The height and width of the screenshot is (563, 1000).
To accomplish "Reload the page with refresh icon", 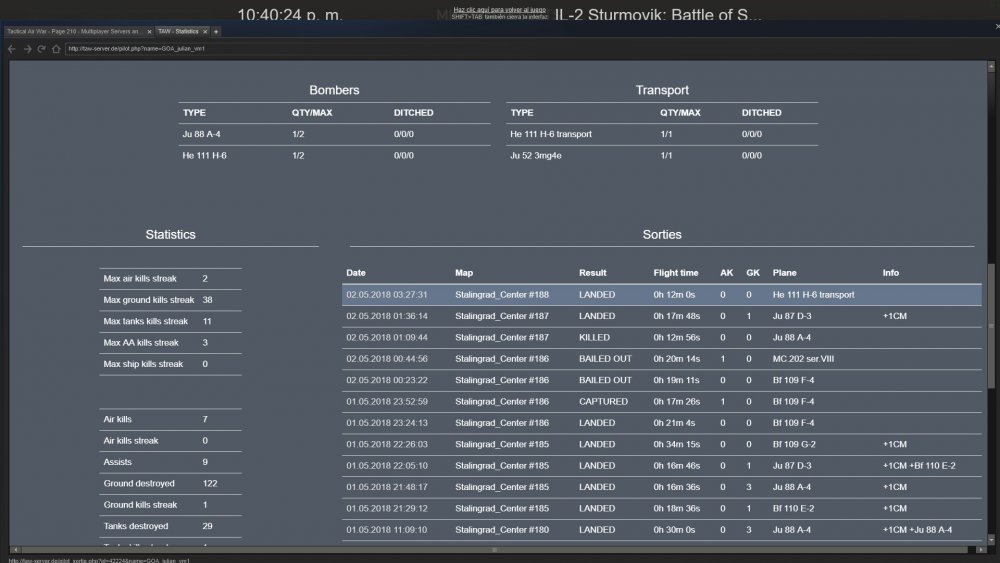I will pyautogui.click(x=42, y=48).
